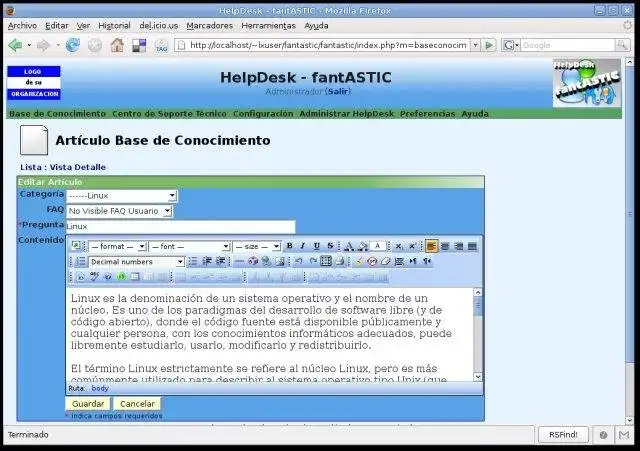Click the body path link in editor
This screenshot has width=640, height=451.
pos(100,388)
